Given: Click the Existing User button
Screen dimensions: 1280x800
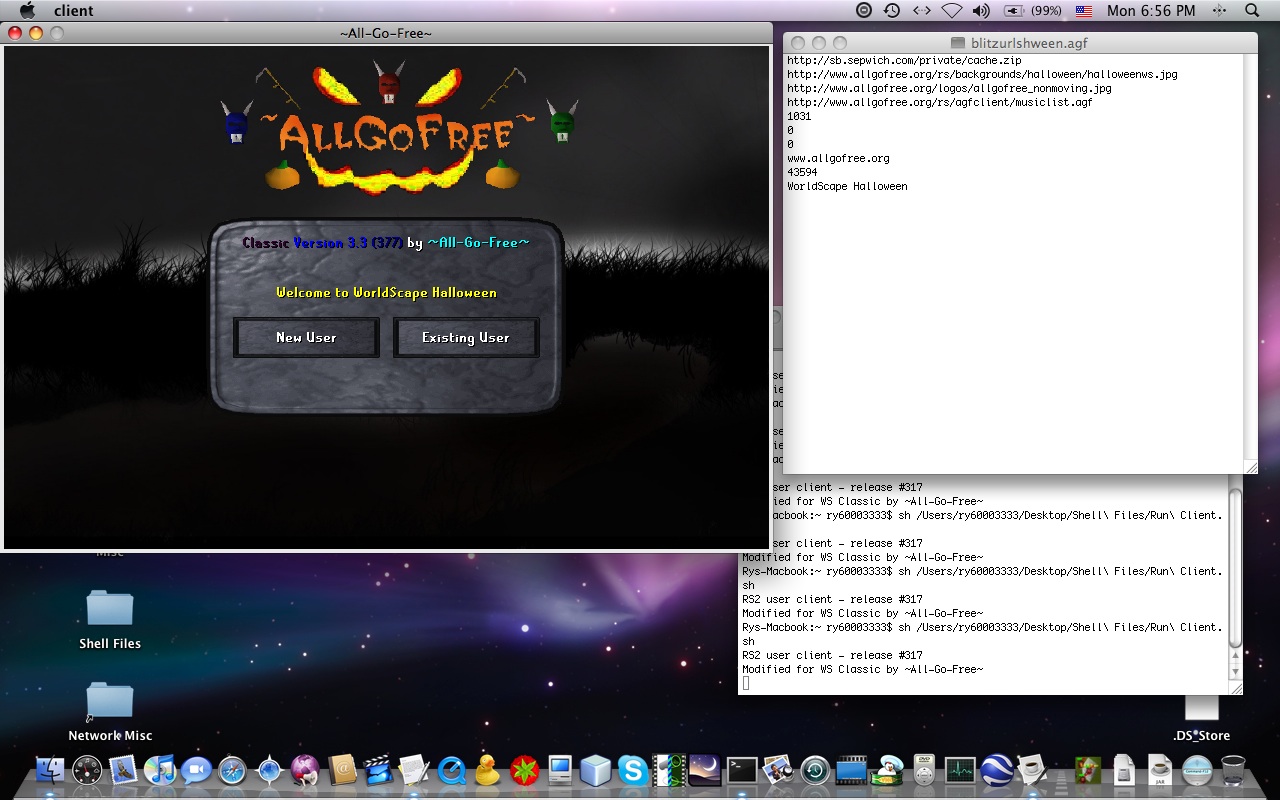Looking at the screenshot, I should 466,338.
